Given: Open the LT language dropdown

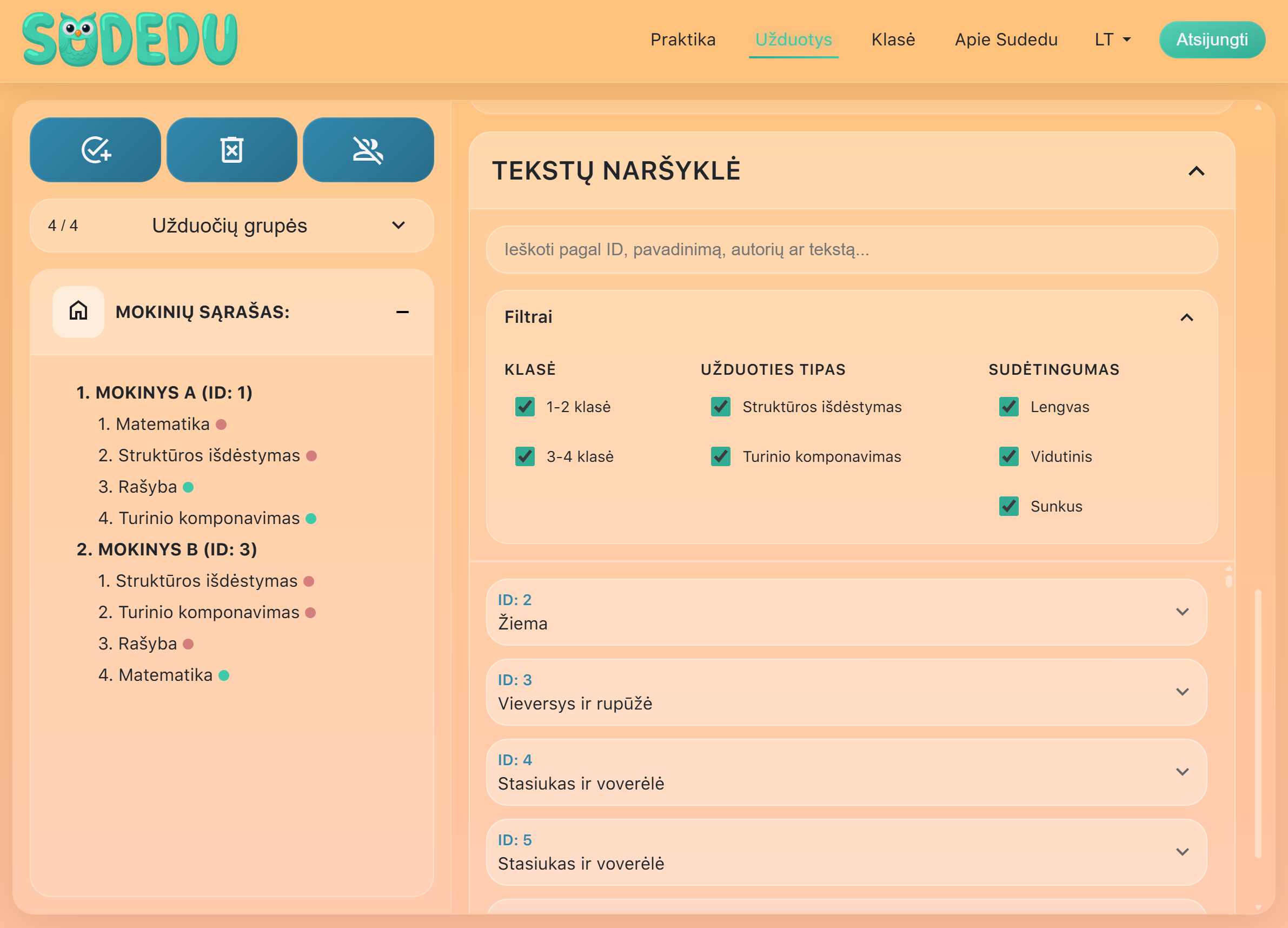Looking at the screenshot, I should point(1112,40).
